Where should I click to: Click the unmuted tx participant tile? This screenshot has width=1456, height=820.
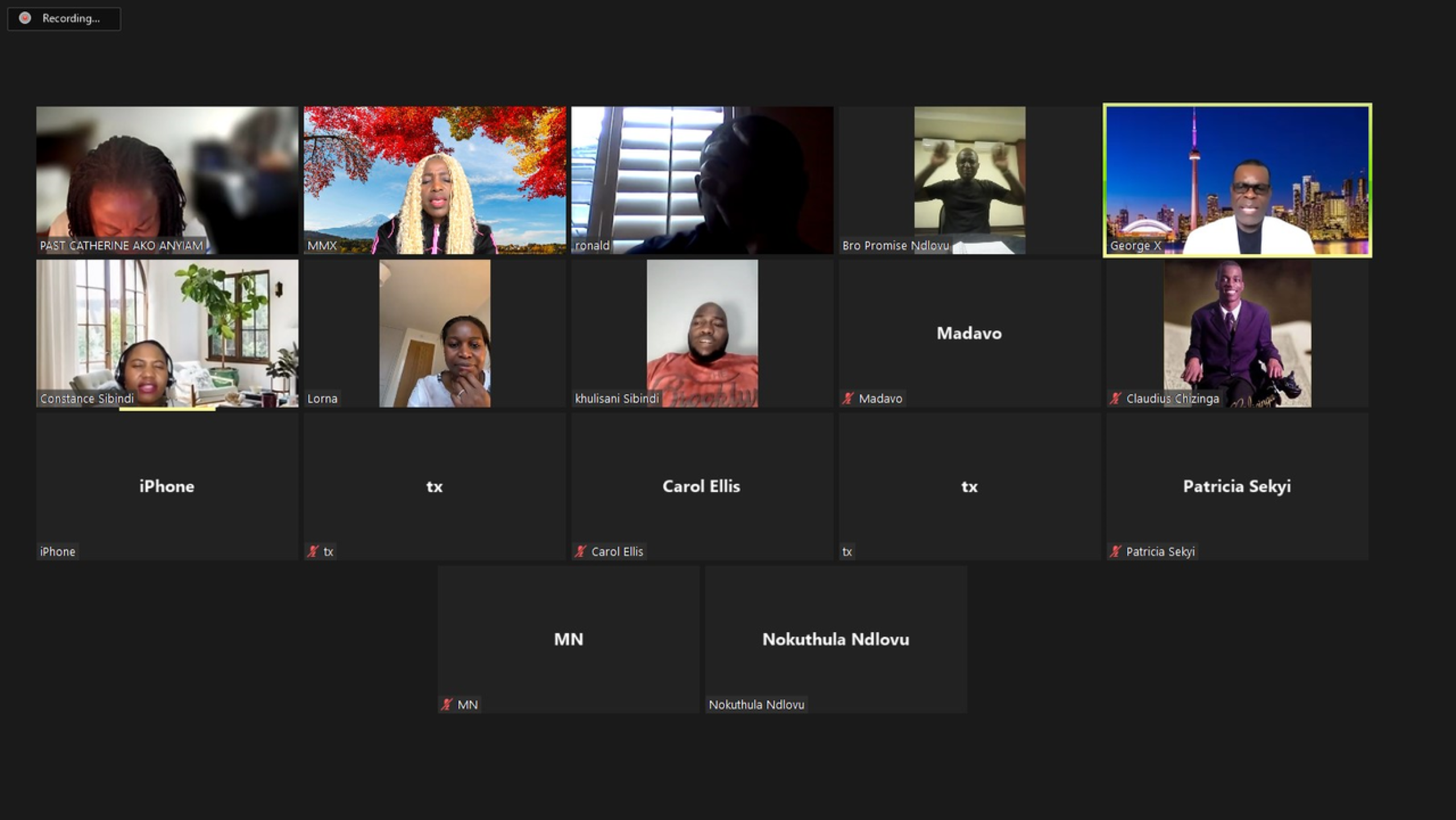point(969,486)
